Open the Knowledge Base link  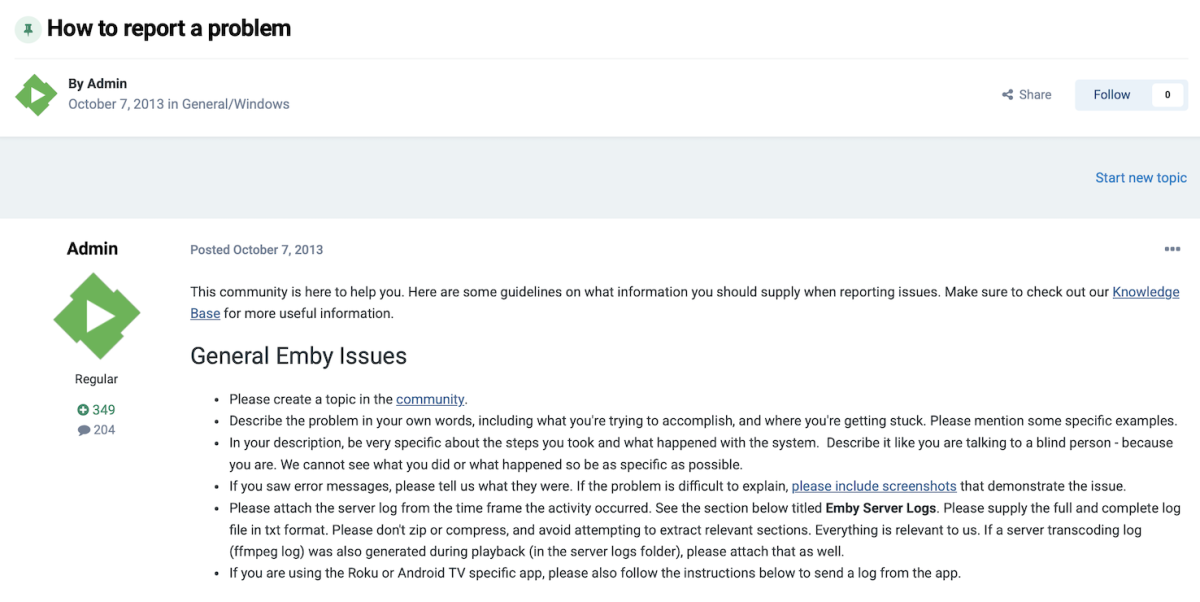[x=1146, y=291]
